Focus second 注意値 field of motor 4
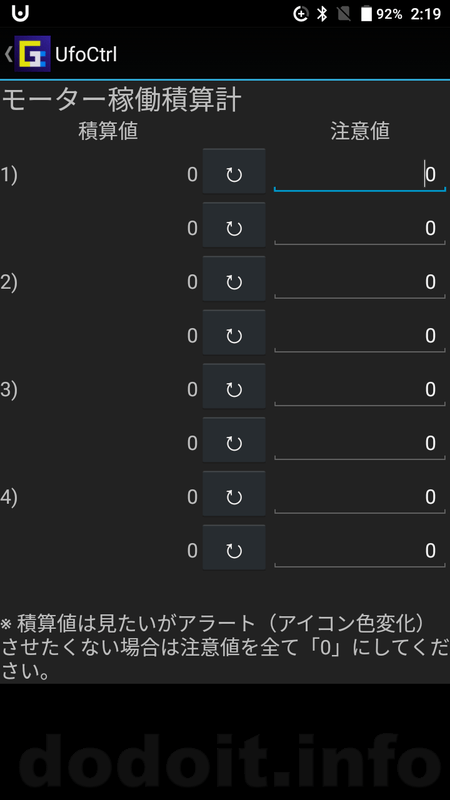 360,551
